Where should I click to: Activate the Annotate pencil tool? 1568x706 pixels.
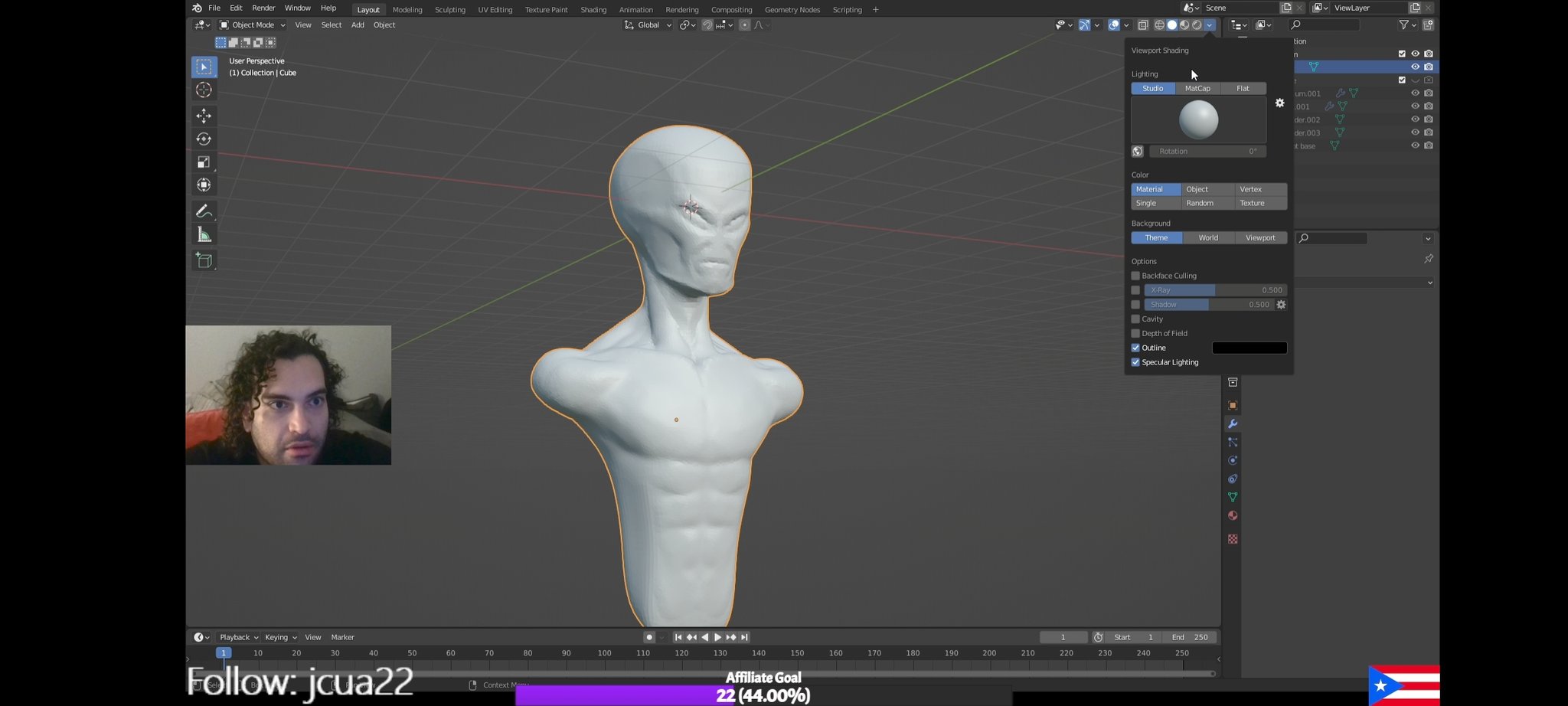(204, 211)
